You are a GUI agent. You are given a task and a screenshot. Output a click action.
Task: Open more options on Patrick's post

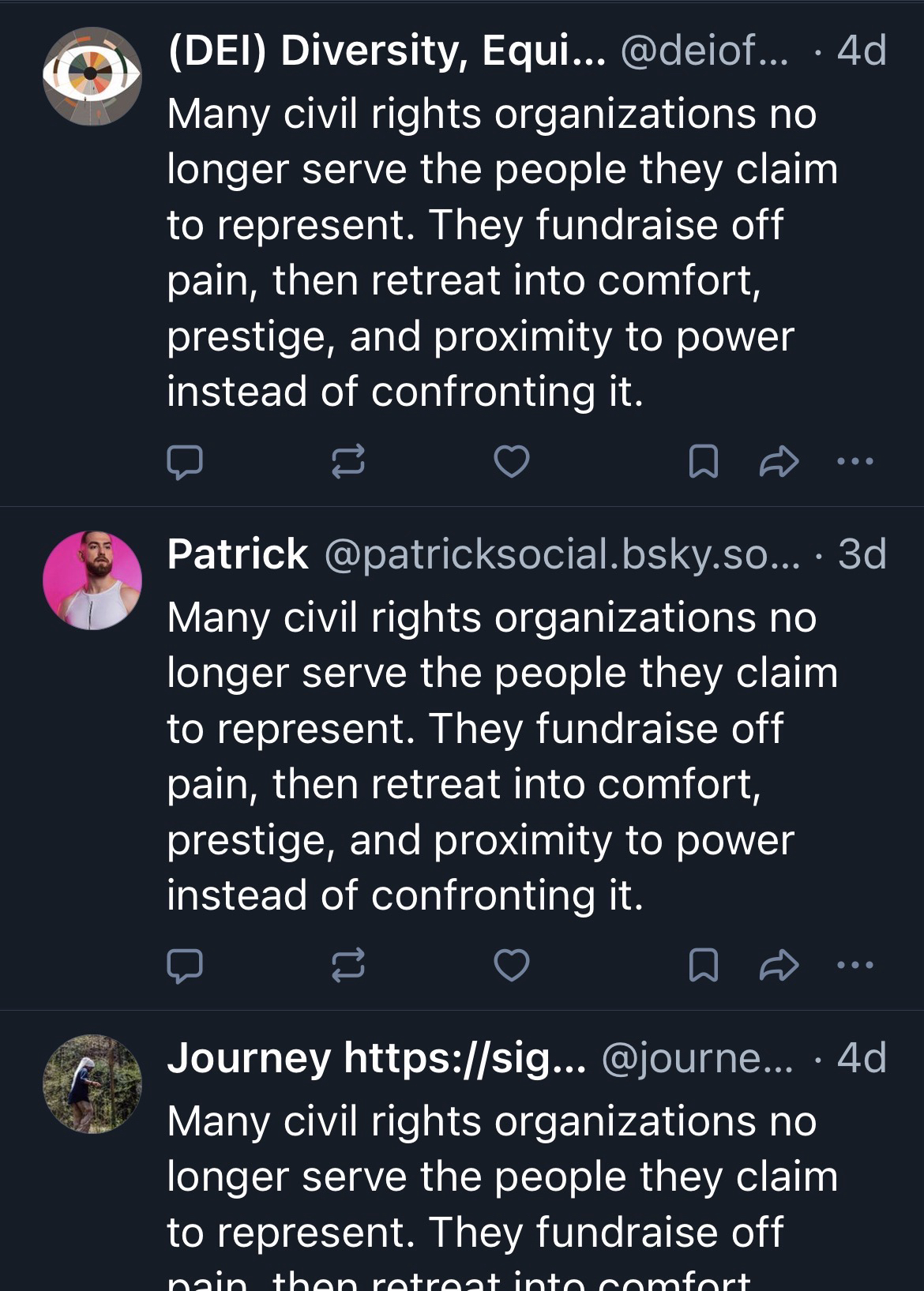coord(855,965)
